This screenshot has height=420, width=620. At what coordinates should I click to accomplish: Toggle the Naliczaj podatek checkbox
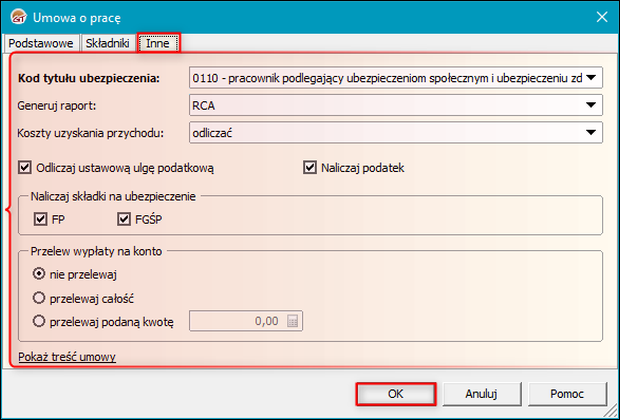[x=310, y=168]
